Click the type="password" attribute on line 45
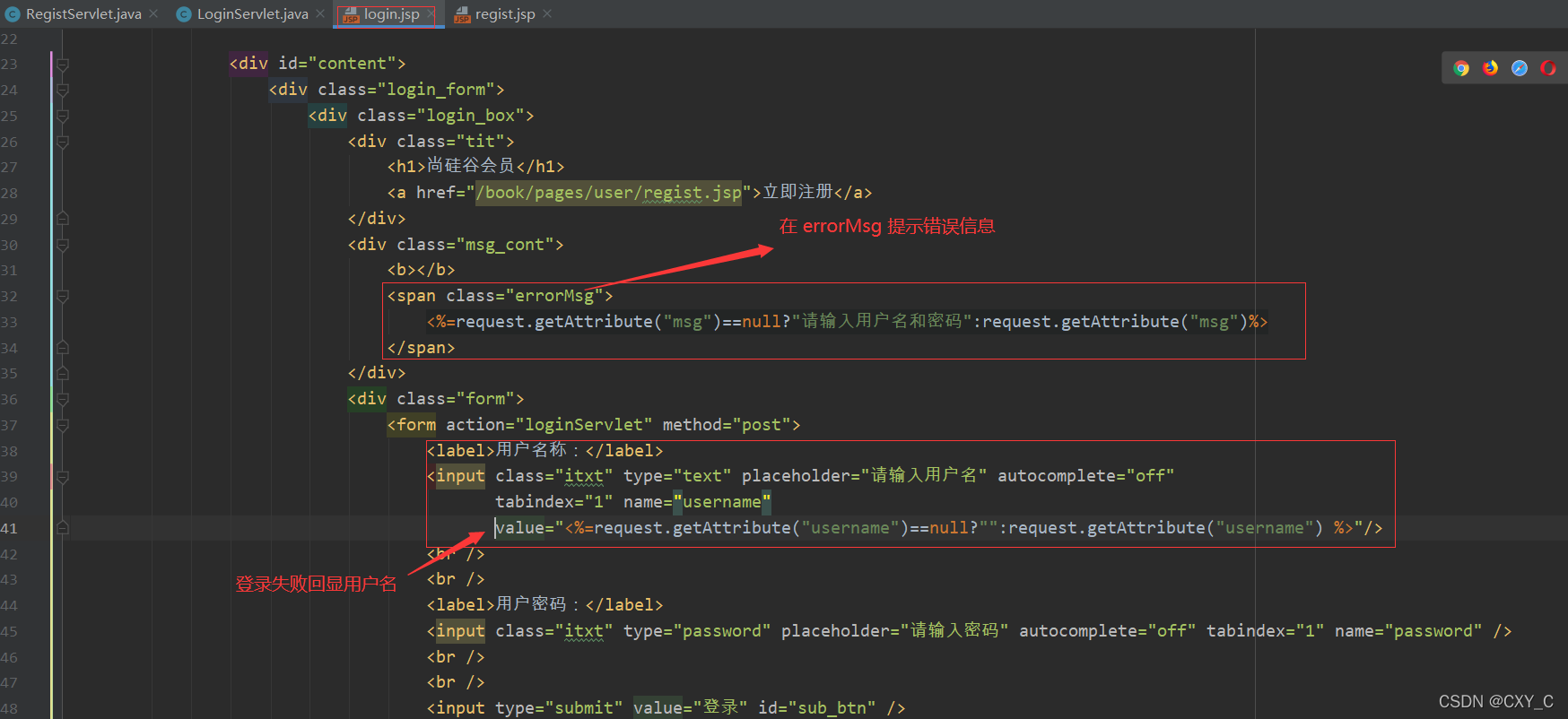 [x=697, y=631]
